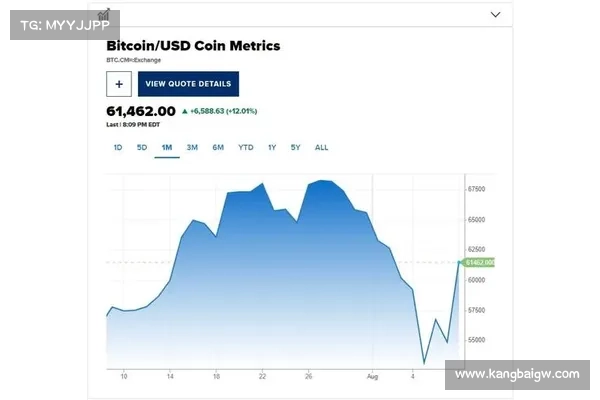Click the TG: MYYJJPP watermark badge
The image size is (600, 400).
[x=65, y=25]
